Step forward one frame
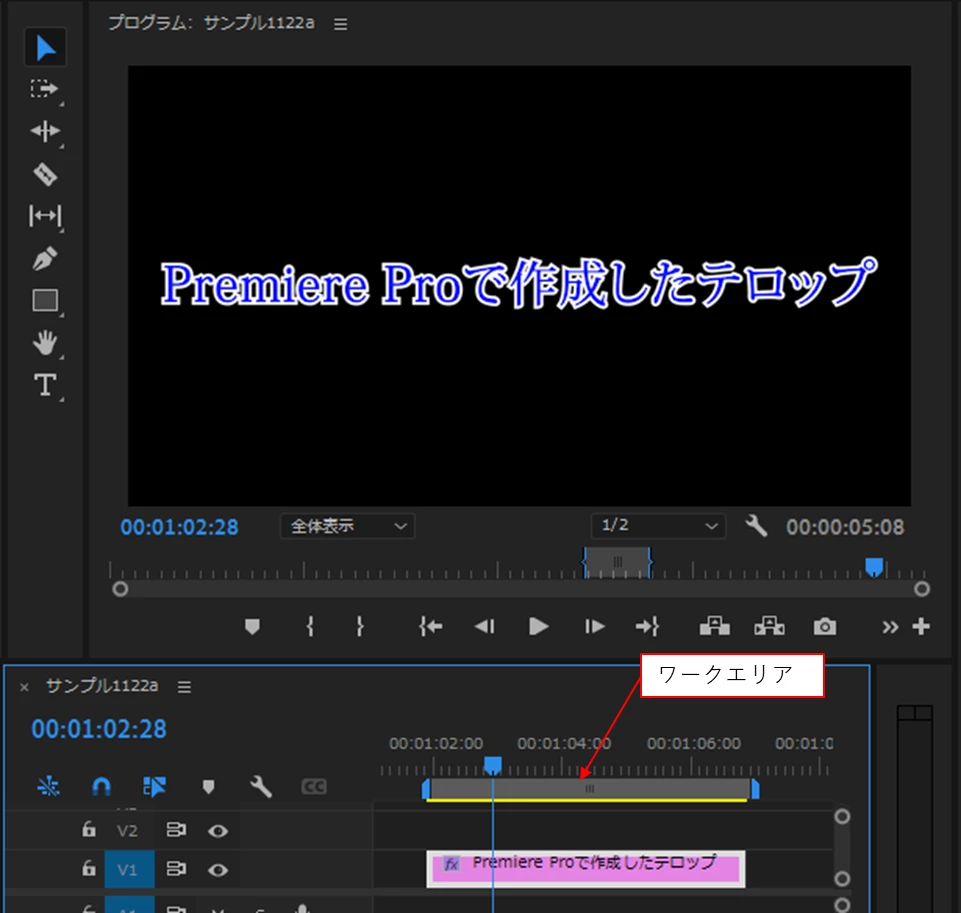 click(x=594, y=626)
